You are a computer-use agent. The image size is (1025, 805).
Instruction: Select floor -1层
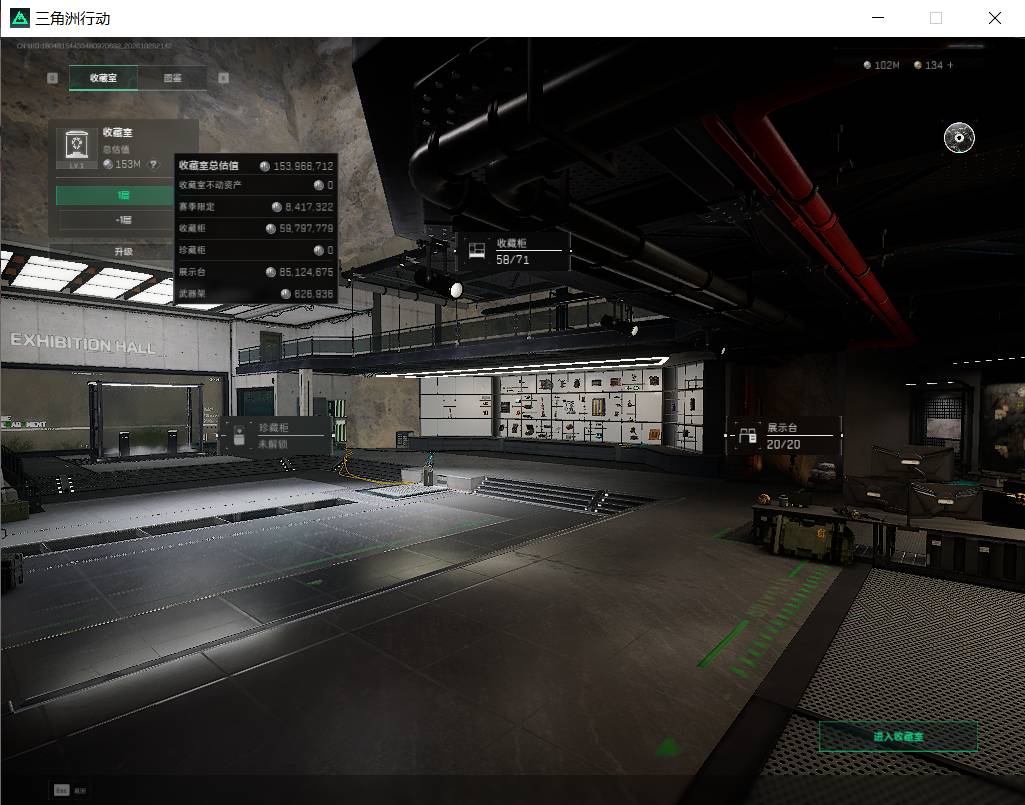pyautogui.click(x=115, y=220)
